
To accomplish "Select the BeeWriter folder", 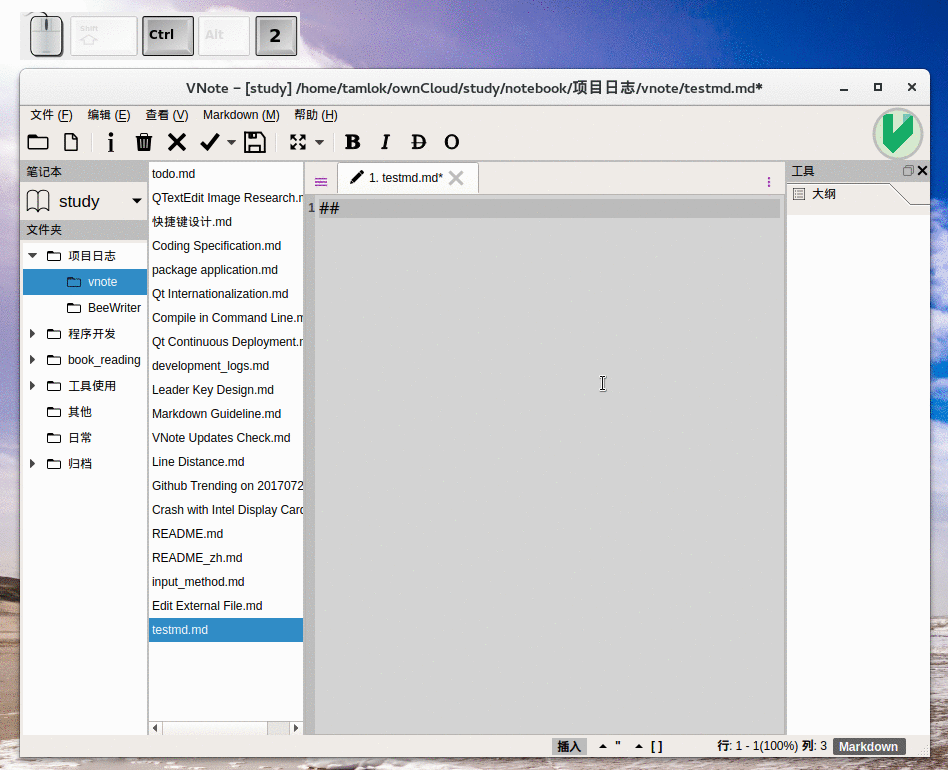I will (x=114, y=308).
